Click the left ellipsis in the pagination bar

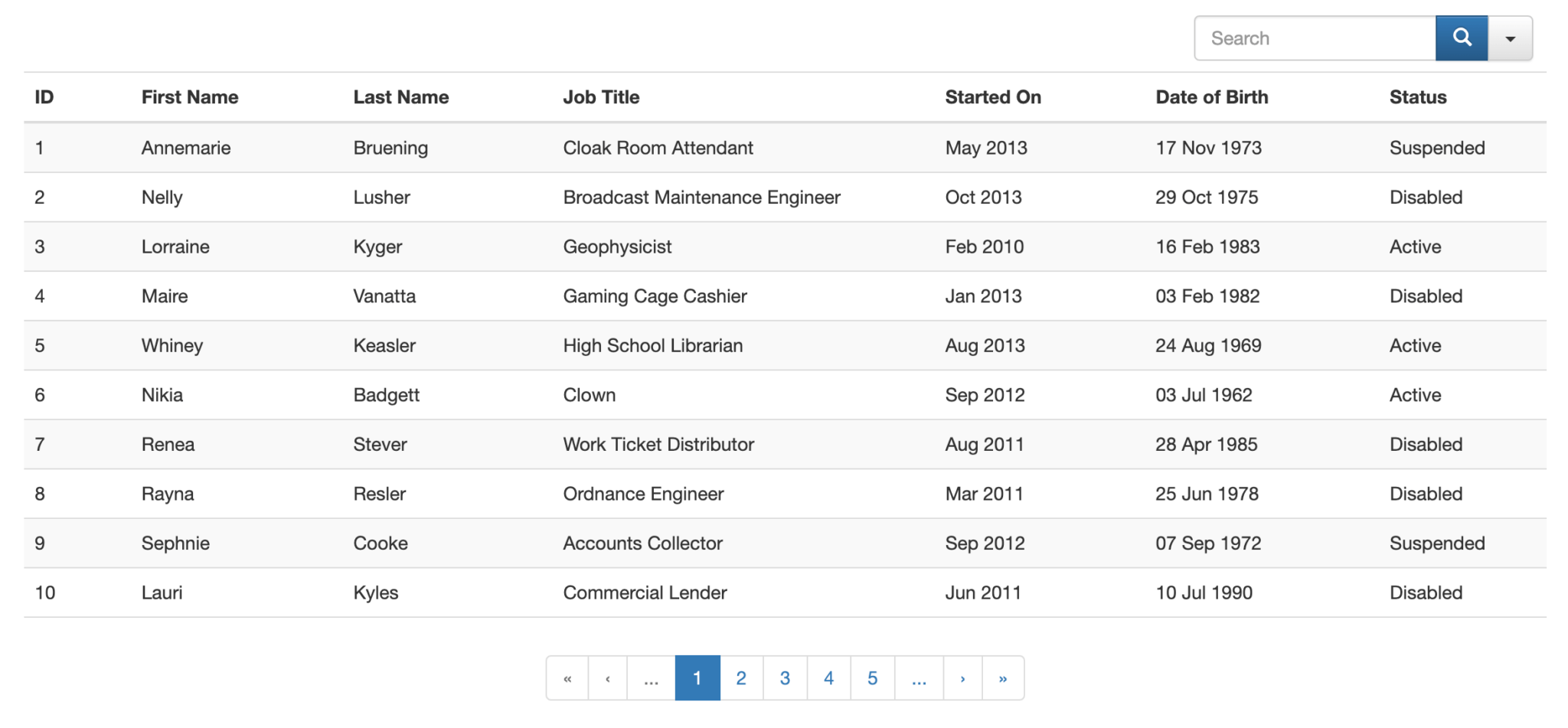(651, 677)
